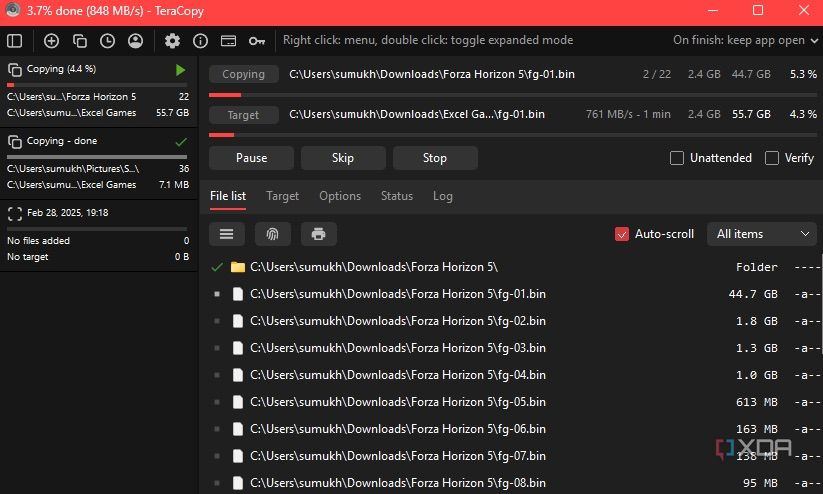Enable the Unattended checkbox

[677, 158]
